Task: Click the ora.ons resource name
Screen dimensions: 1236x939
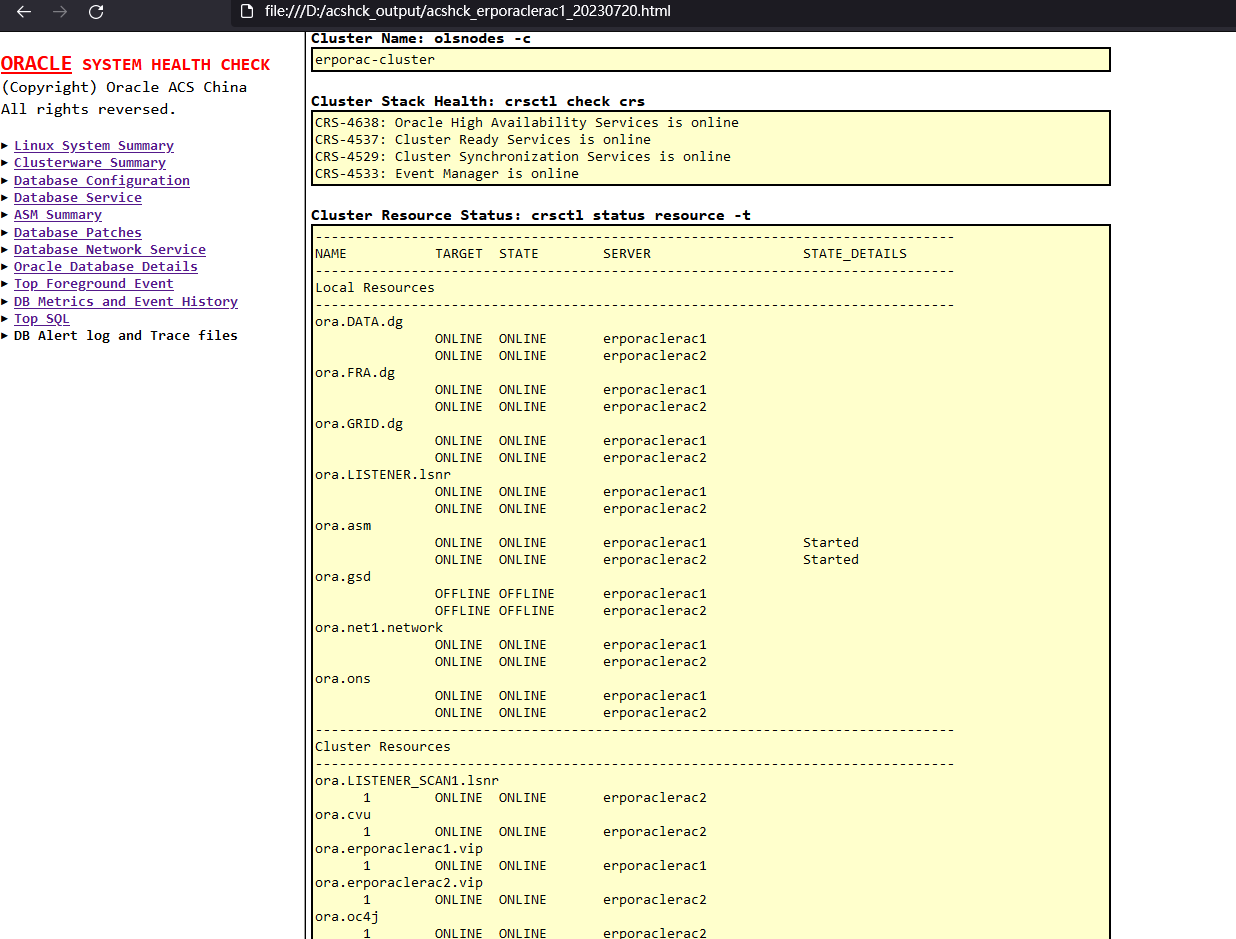Action: [x=343, y=679]
